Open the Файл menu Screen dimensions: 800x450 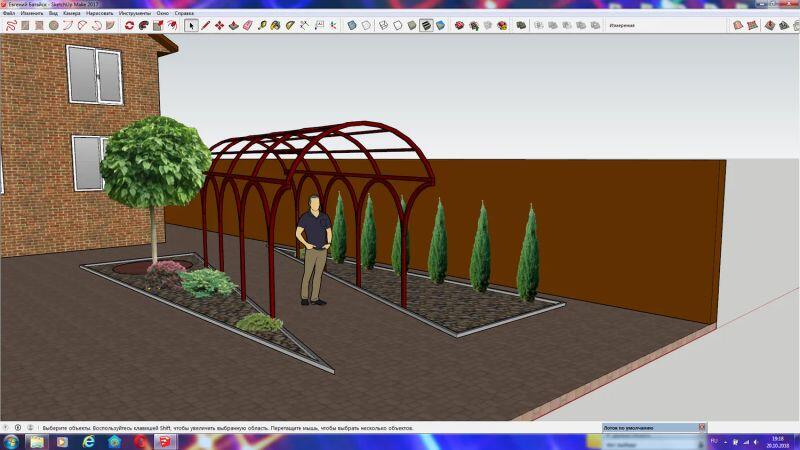pos(9,13)
